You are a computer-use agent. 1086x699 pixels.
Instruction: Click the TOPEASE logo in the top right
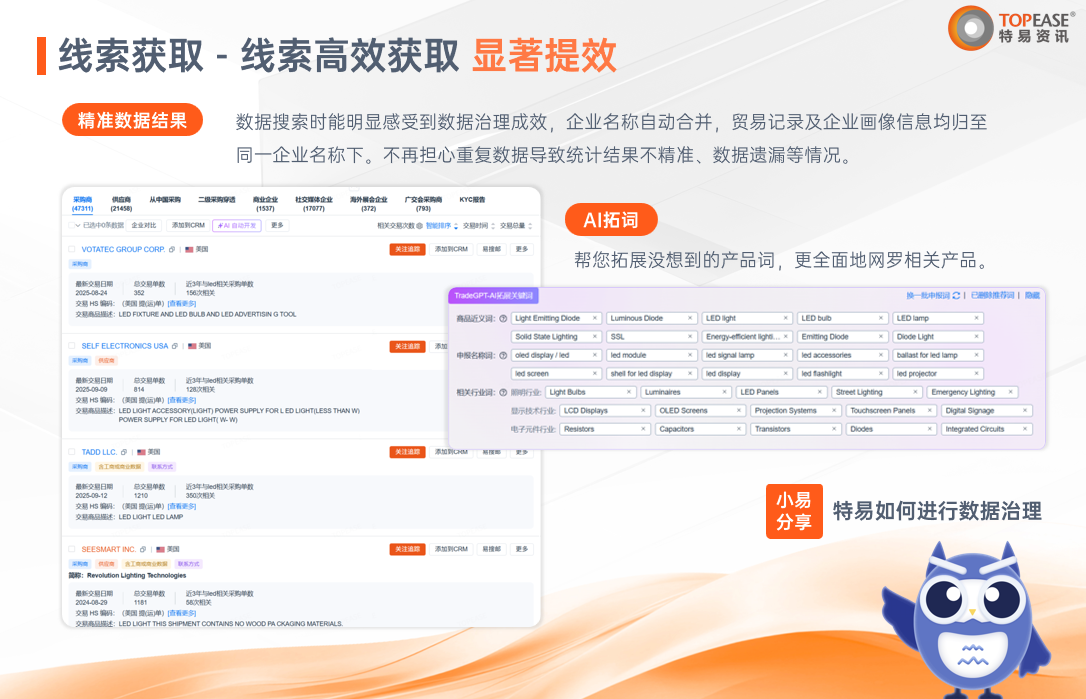(x=1008, y=28)
